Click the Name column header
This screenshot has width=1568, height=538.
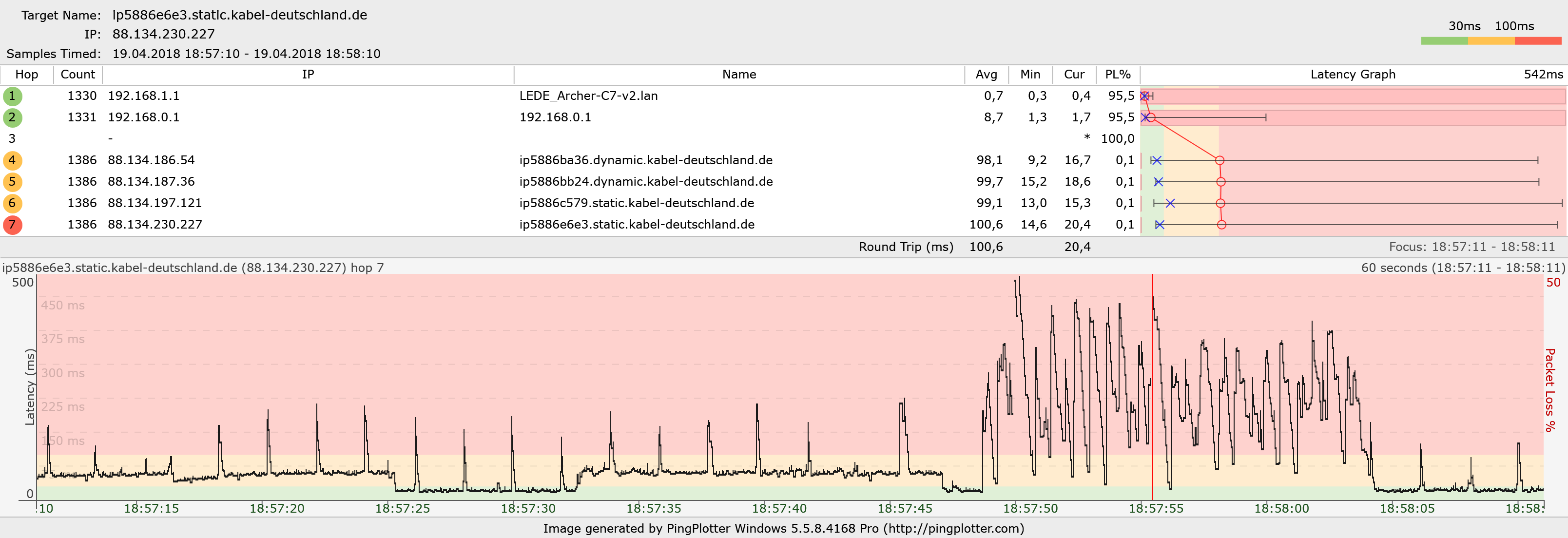[739, 74]
